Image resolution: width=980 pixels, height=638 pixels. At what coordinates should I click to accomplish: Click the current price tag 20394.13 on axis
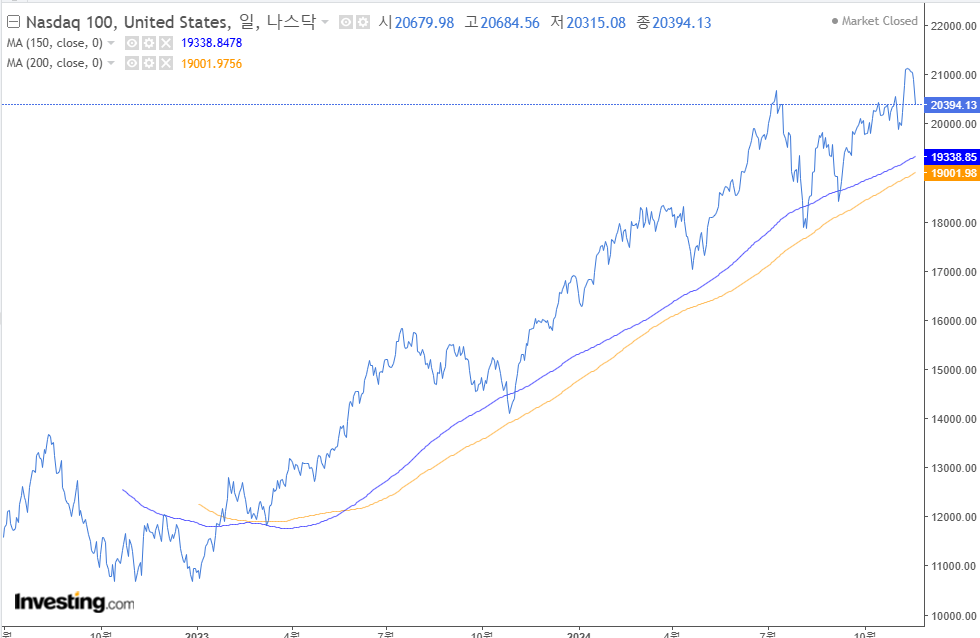(x=952, y=105)
